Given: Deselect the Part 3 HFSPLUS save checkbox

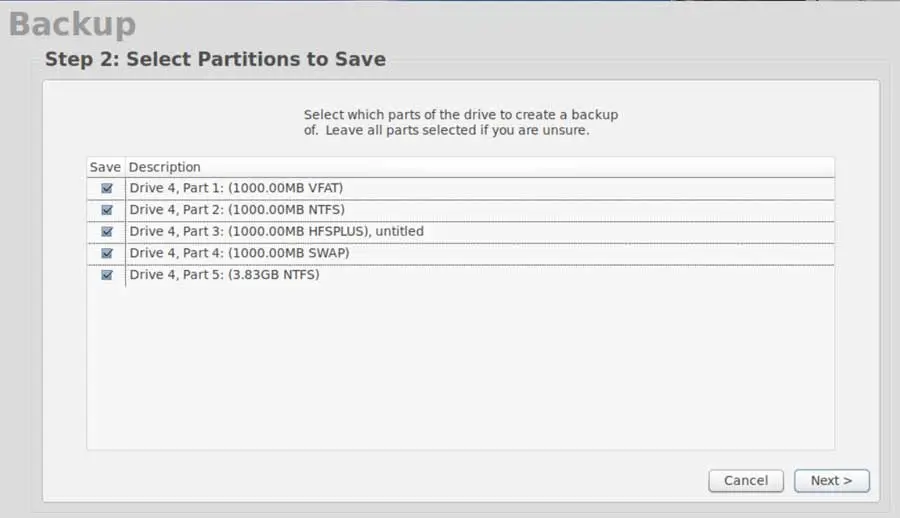Looking at the screenshot, I should (x=107, y=232).
